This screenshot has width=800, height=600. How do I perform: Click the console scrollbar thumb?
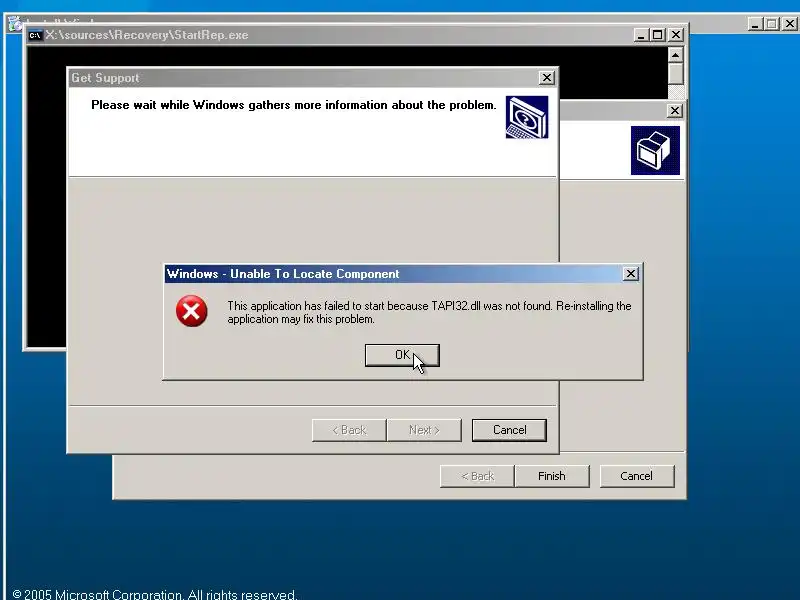point(676,74)
